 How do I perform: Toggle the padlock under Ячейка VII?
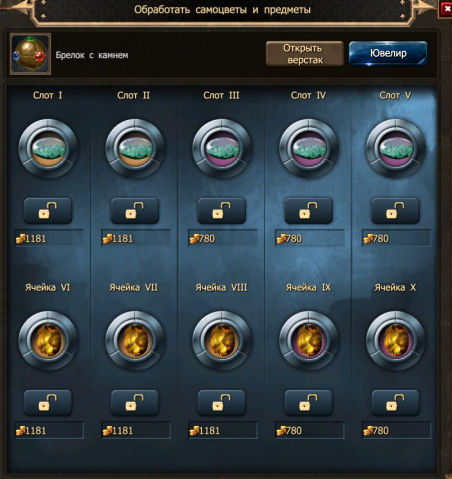pyautogui.click(x=135, y=403)
